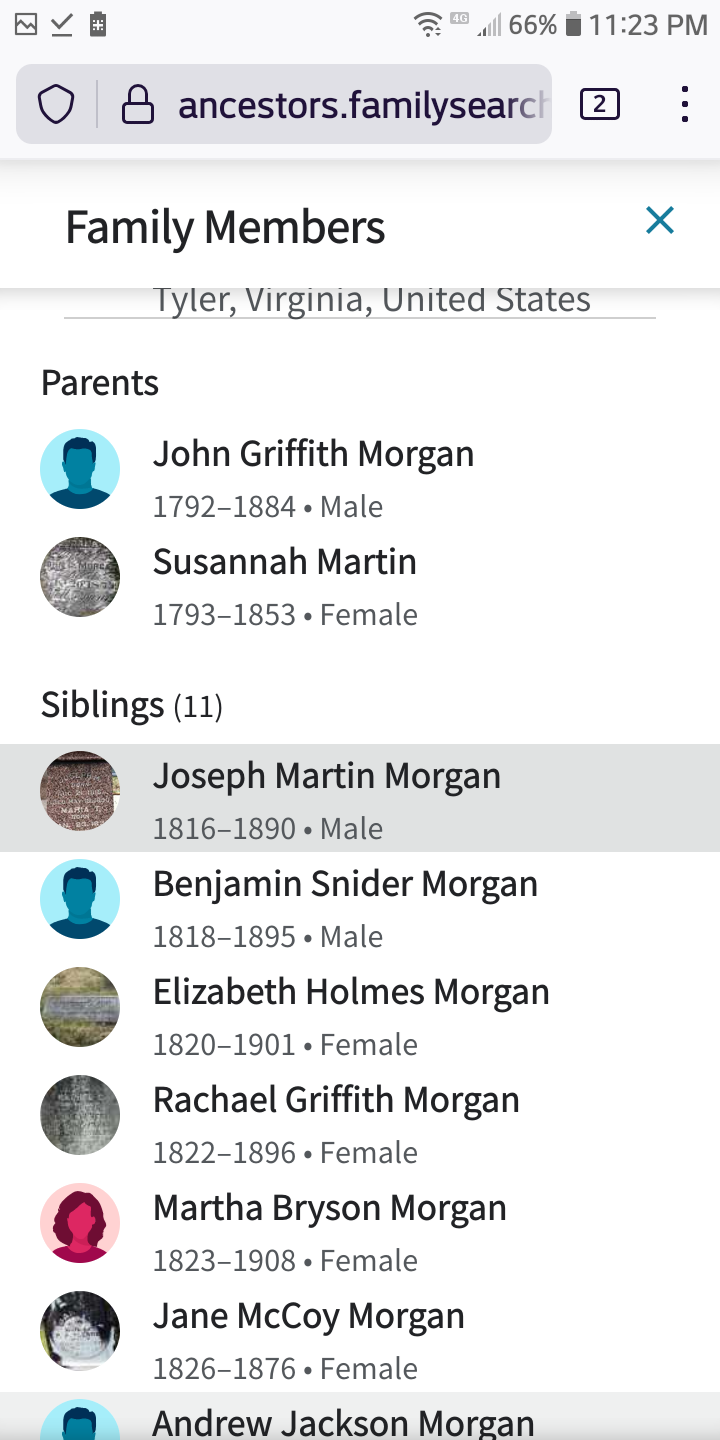
Task: Open Susannah Martin's profile name link
Action: tap(285, 562)
